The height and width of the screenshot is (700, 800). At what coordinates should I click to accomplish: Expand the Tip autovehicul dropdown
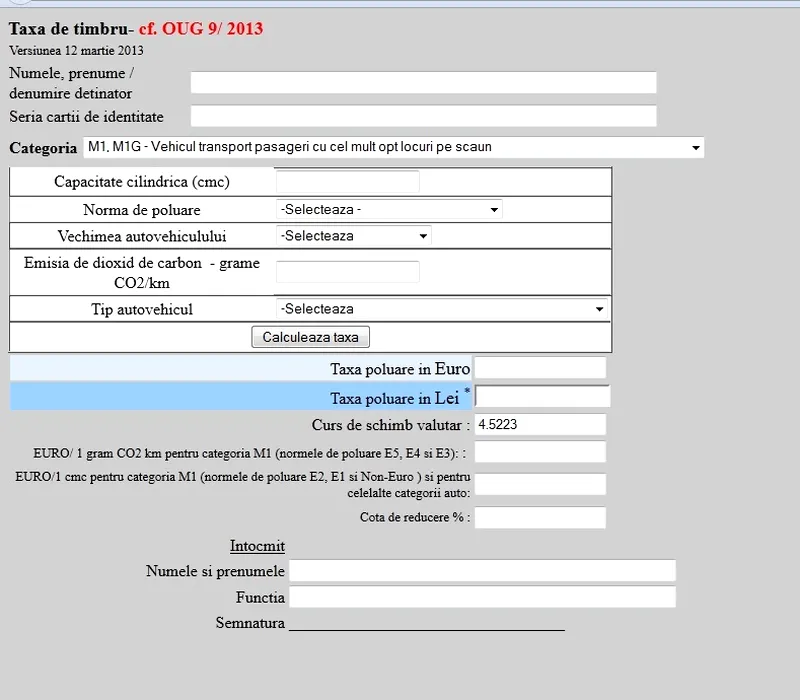pos(442,309)
